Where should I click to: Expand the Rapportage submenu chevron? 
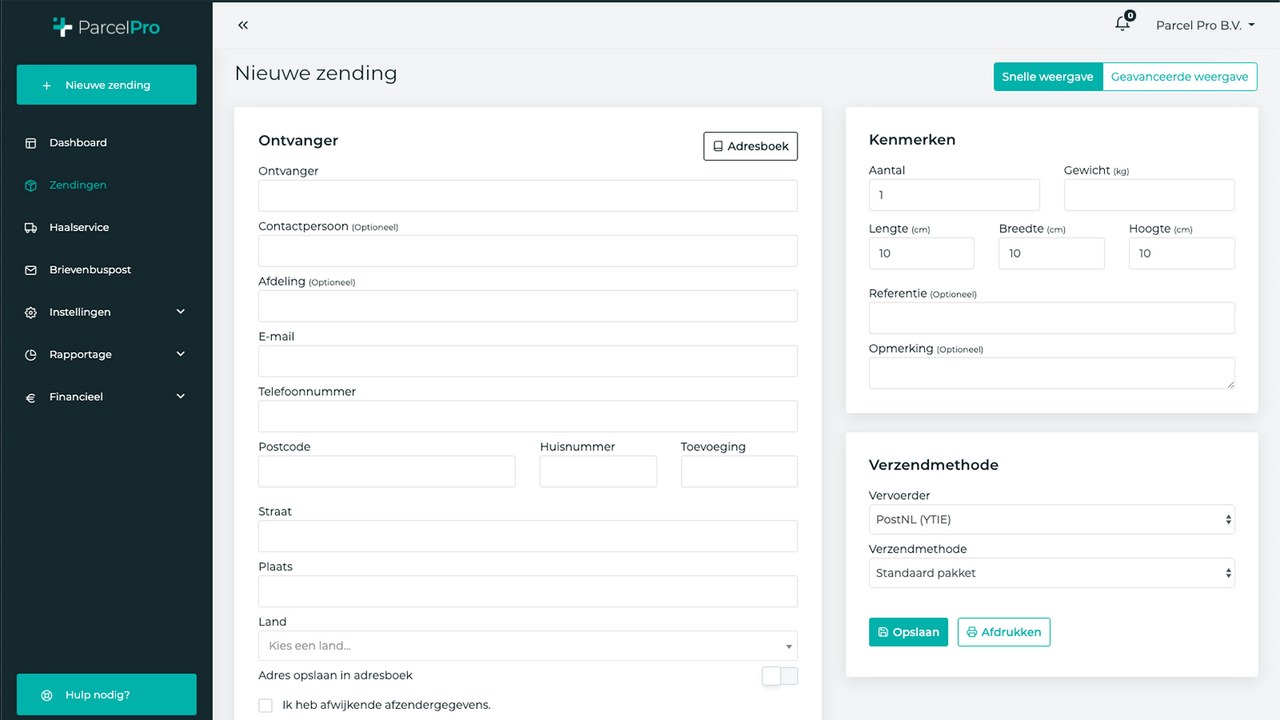(x=181, y=354)
